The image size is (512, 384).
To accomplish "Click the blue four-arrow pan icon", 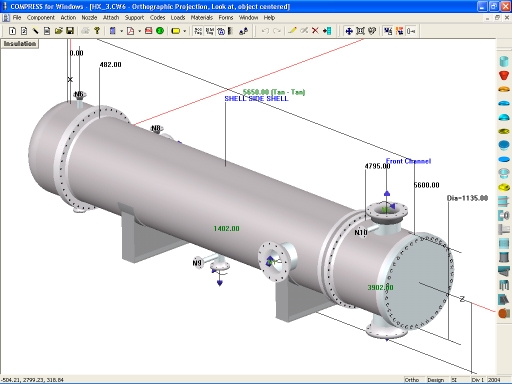I will tap(349, 31).
